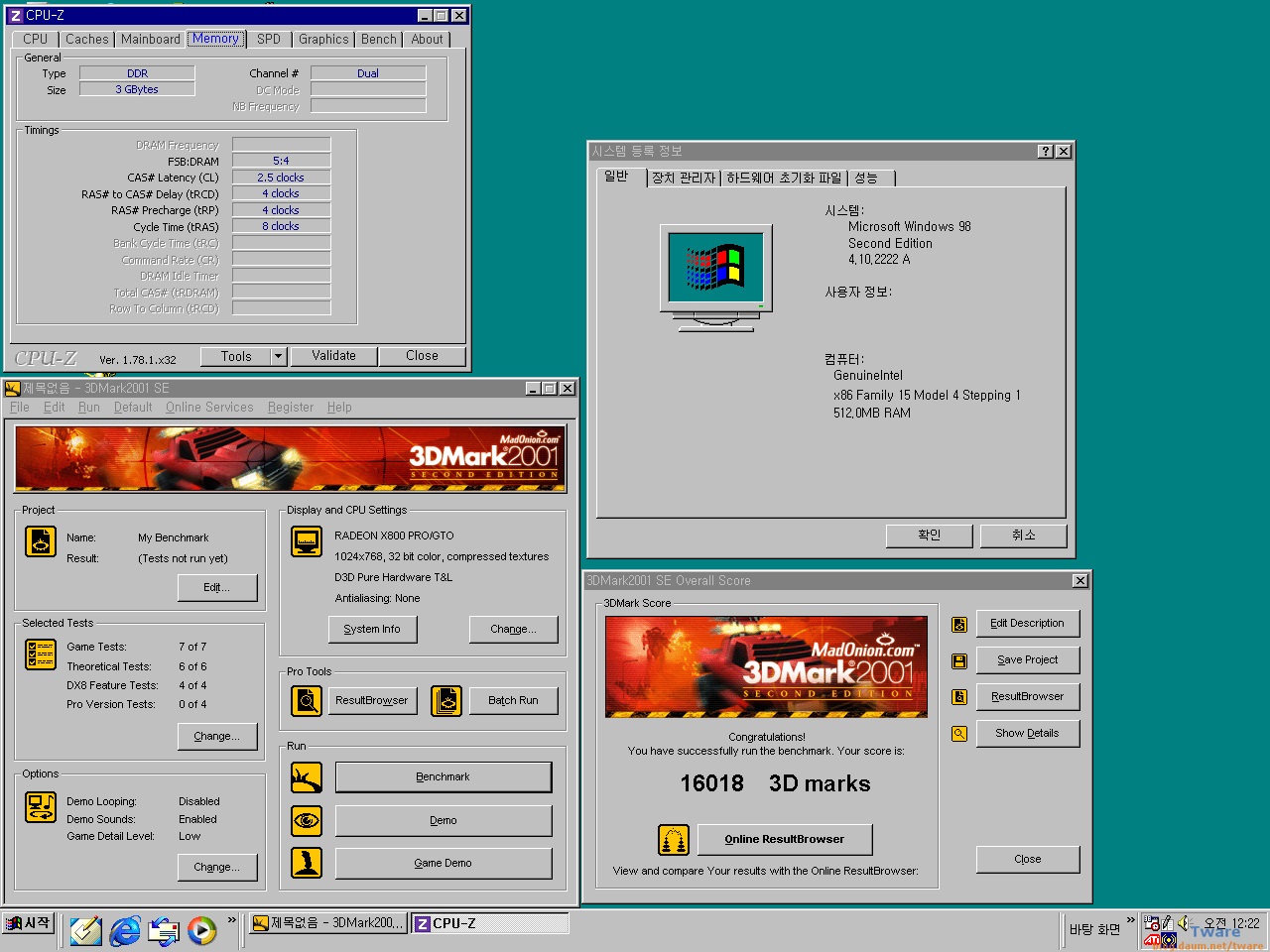The image size is (1270, 952).
Task: Click Change... in Display and CPU Settings
Action: coord(514,630)
